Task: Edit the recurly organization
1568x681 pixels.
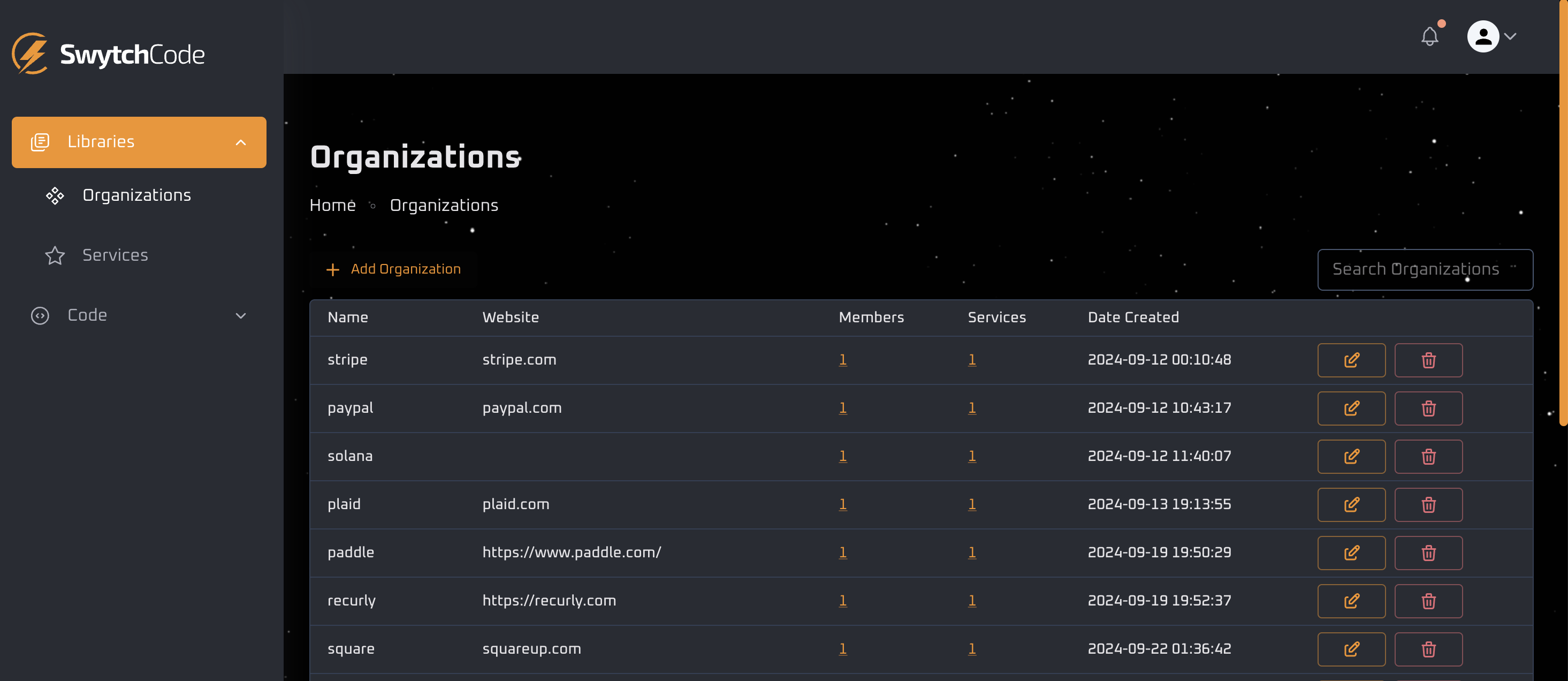Action: [x=1351, y=601]
